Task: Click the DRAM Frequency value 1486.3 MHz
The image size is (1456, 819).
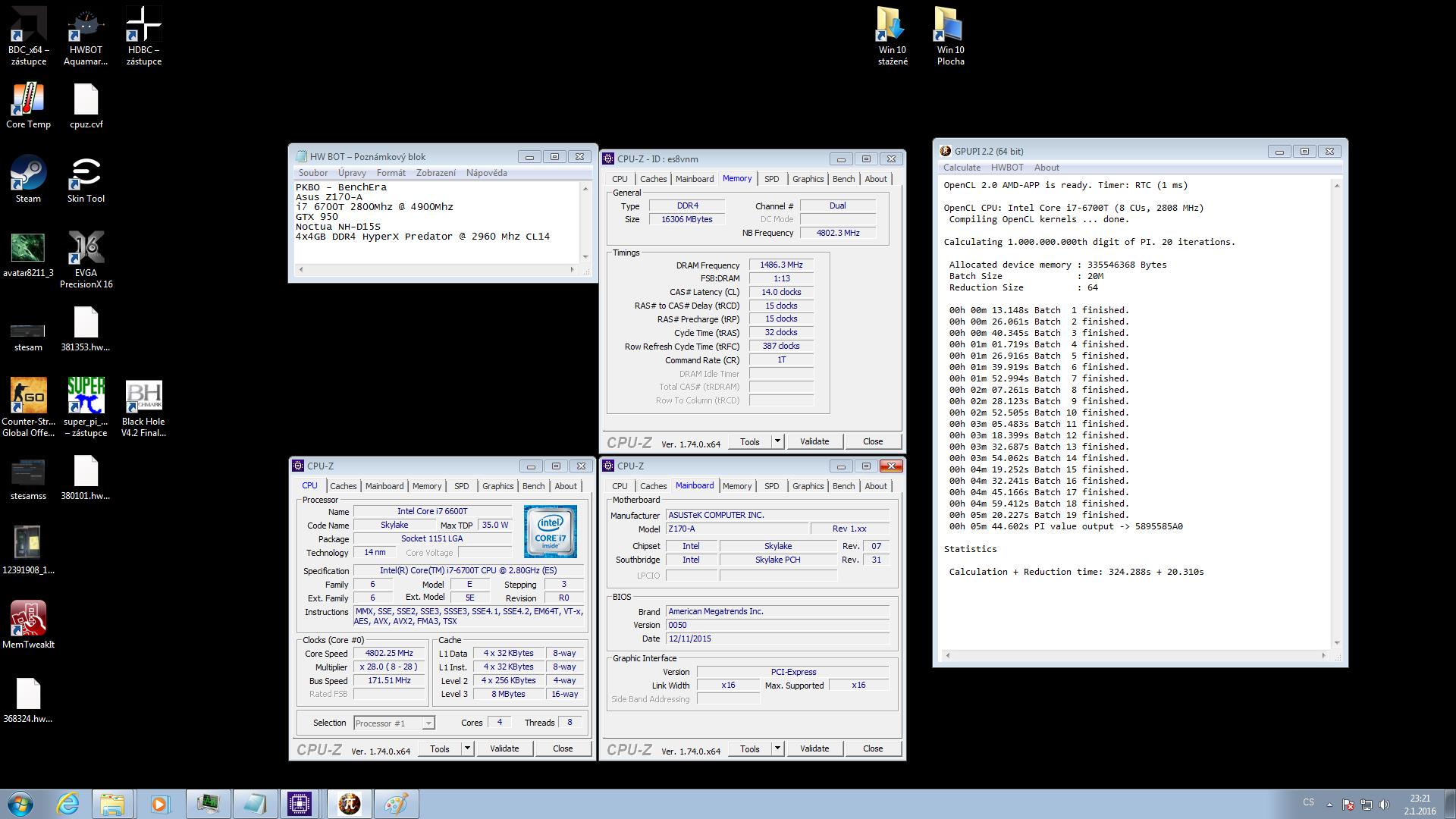Action: click(x=781, y=265)
